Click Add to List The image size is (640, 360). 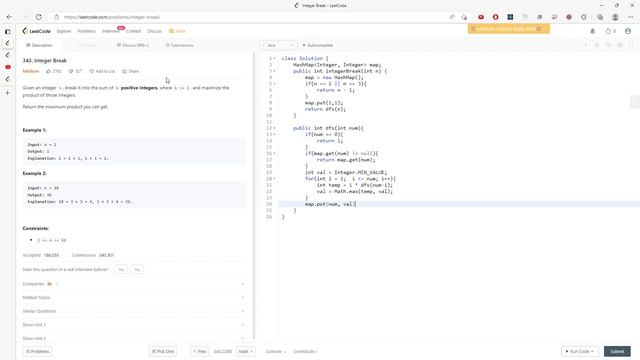[x=102, y=71]
